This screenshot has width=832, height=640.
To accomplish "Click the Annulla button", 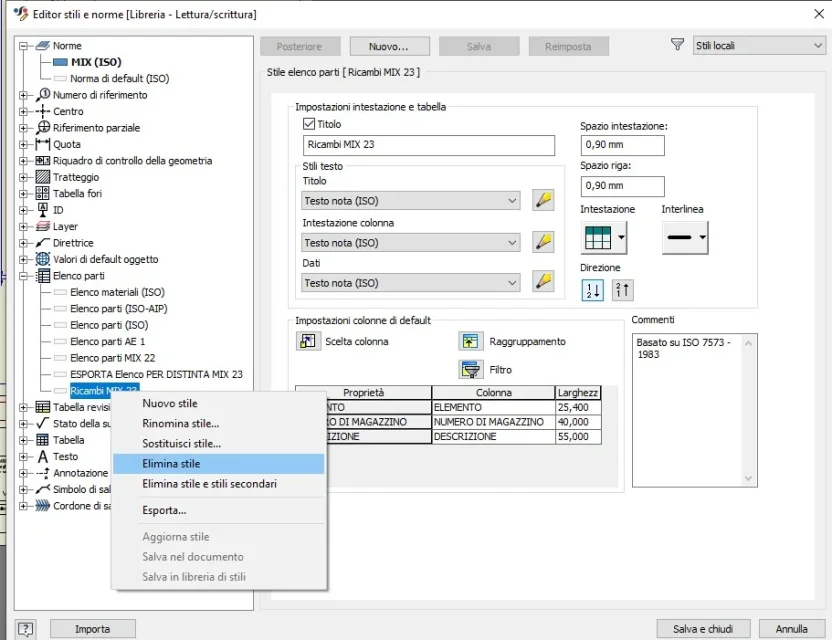I will point(792,629).
